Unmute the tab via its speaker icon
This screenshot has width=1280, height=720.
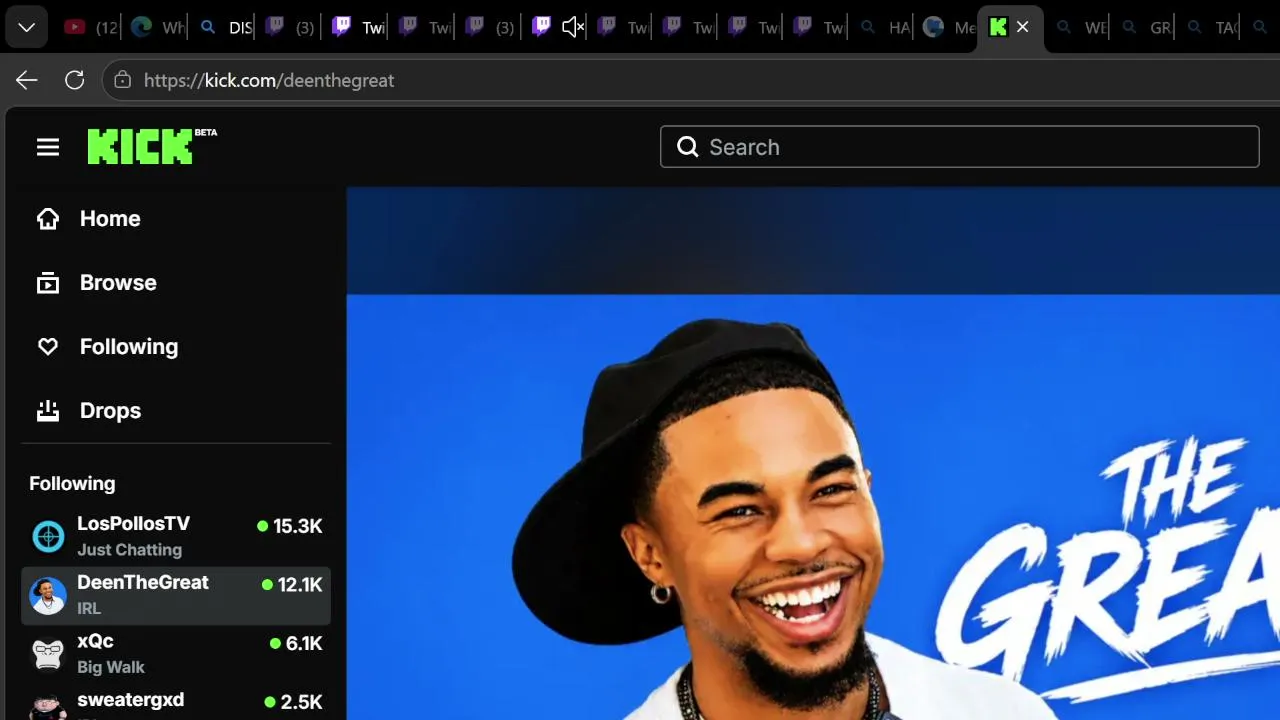click(x=572, y=27)
